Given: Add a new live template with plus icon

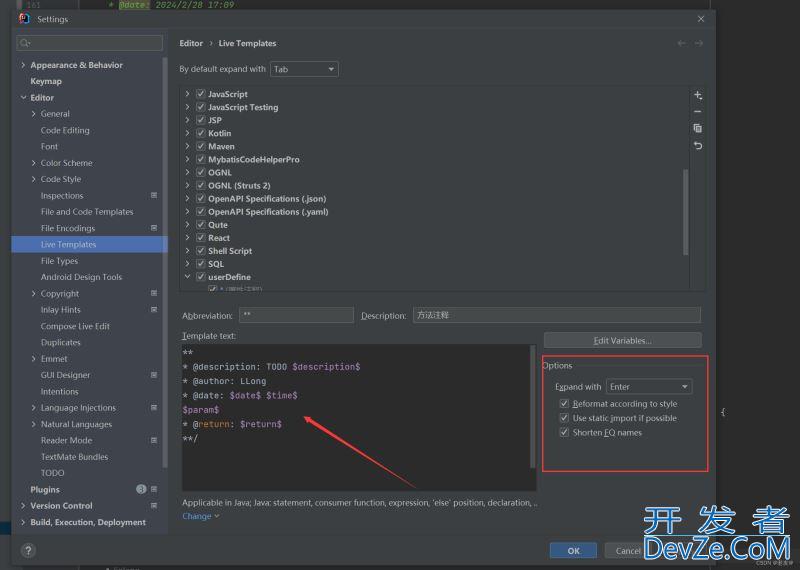Looking at the screenshot, I should 698,95.
